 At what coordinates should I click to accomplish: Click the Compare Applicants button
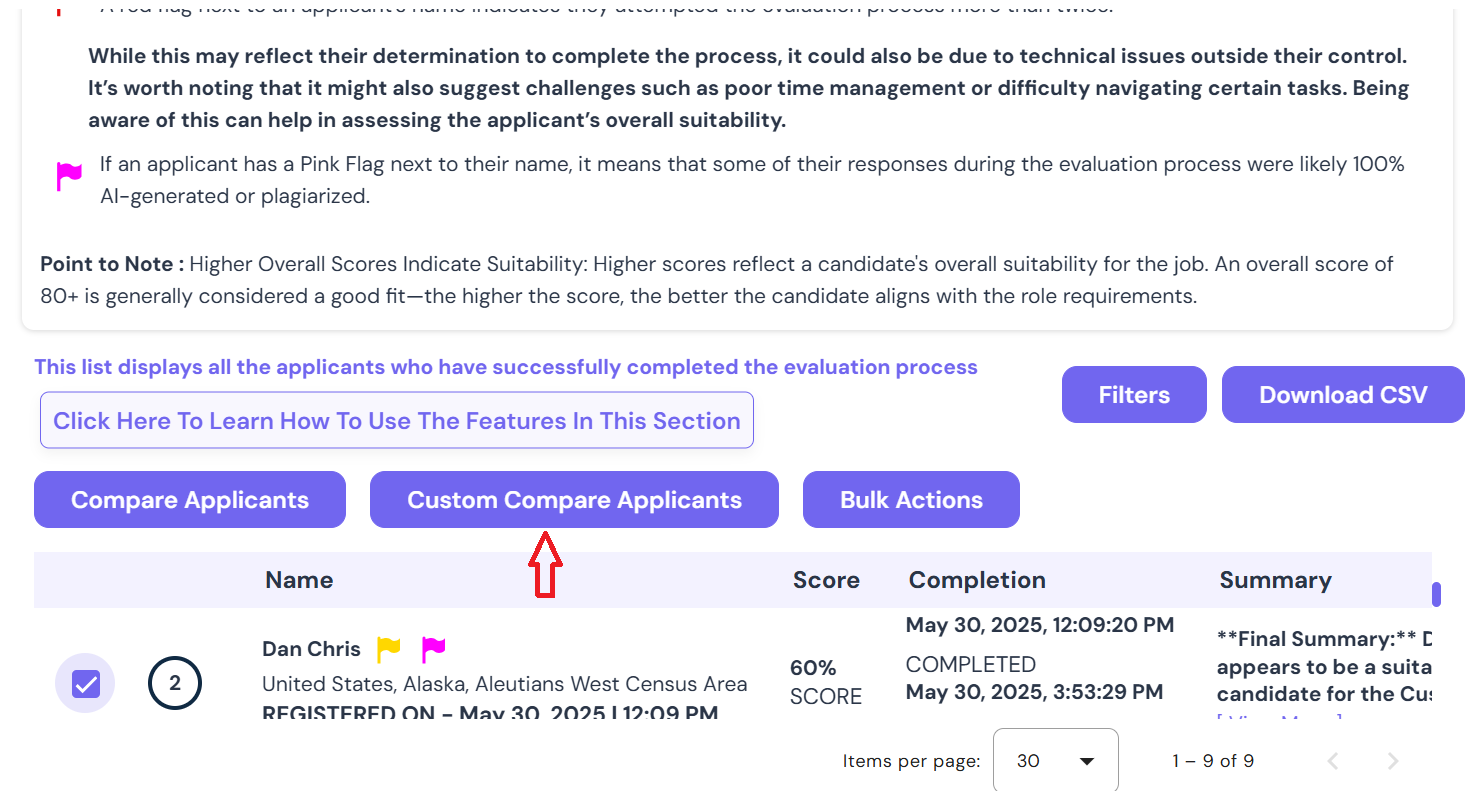190,500
